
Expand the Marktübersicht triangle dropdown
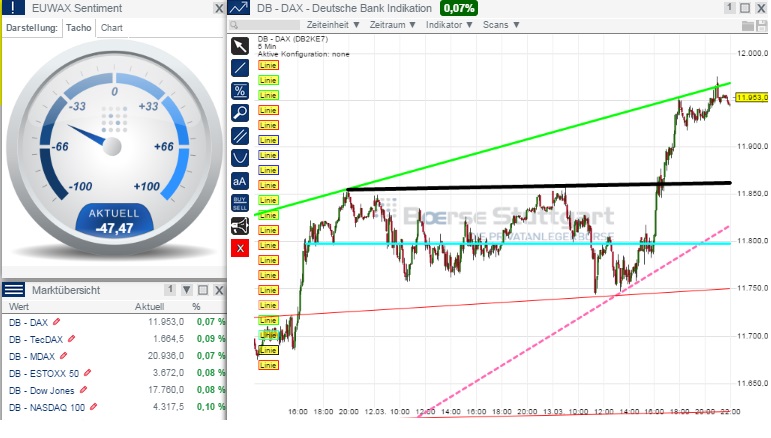click(x=187, y=290)
